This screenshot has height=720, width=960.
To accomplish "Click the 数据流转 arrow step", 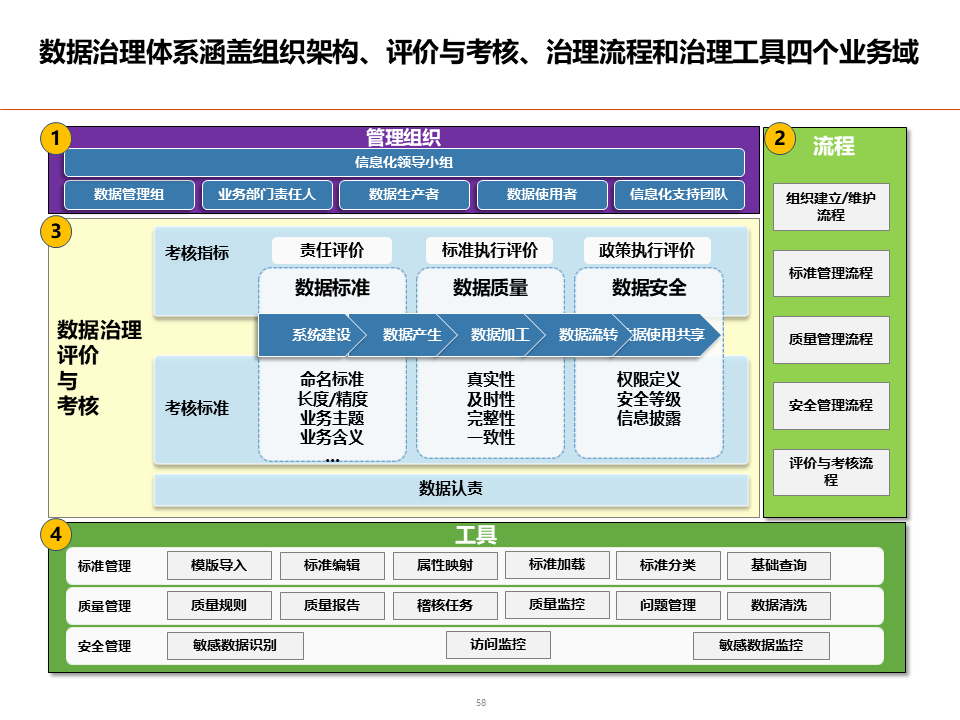I will 579,335.
